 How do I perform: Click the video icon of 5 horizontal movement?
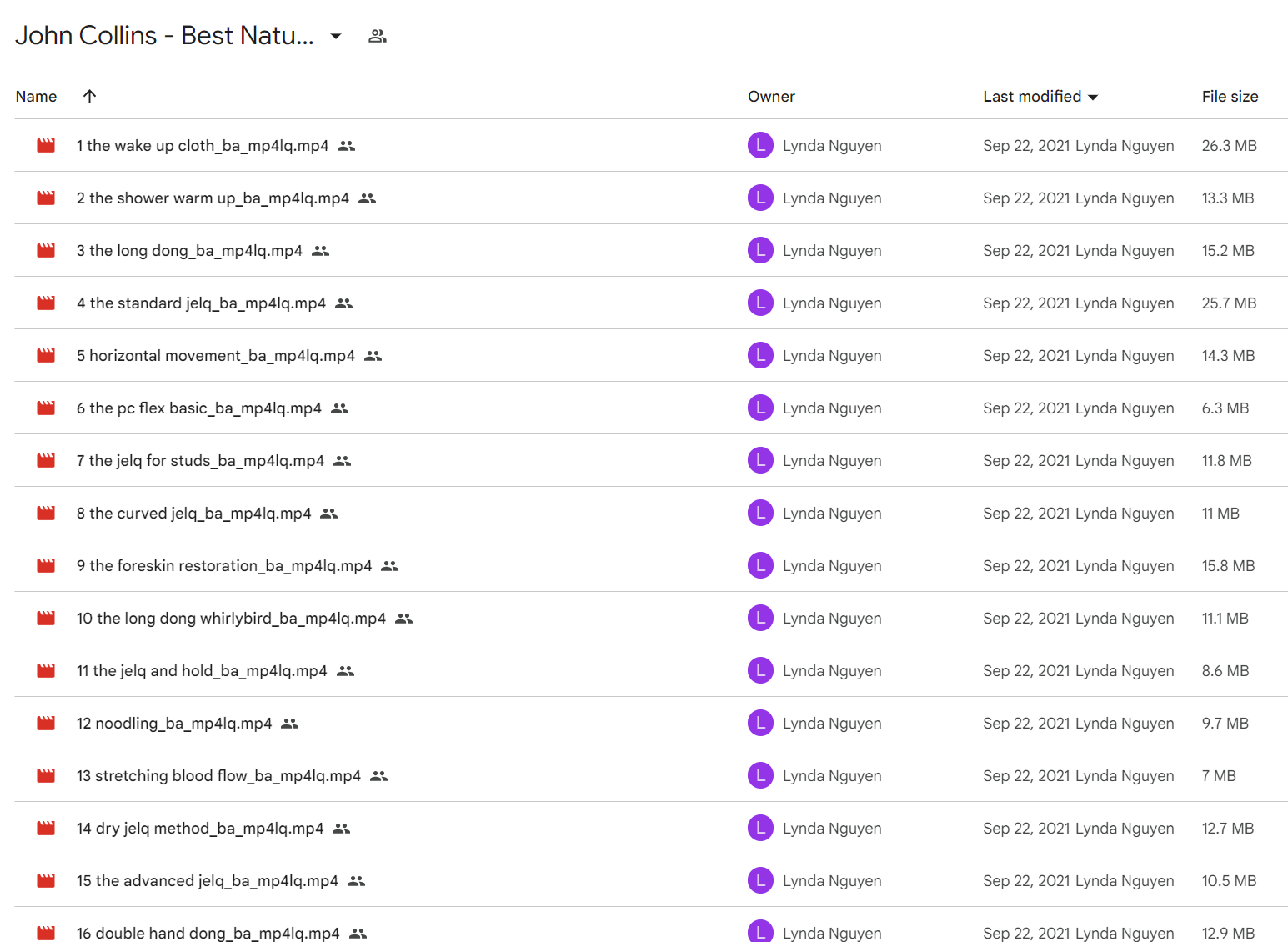pos(46,356)
